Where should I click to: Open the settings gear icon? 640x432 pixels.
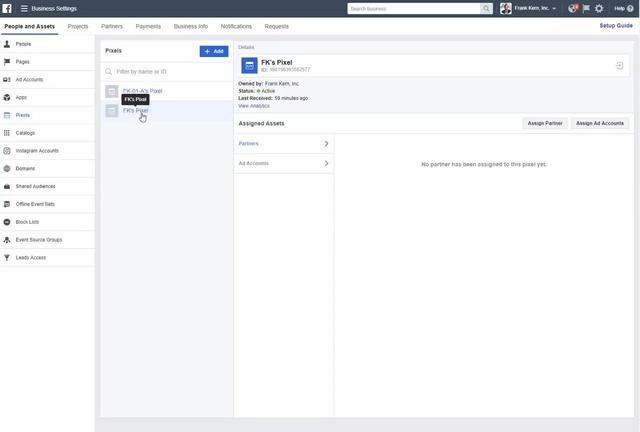pos(599,9)
